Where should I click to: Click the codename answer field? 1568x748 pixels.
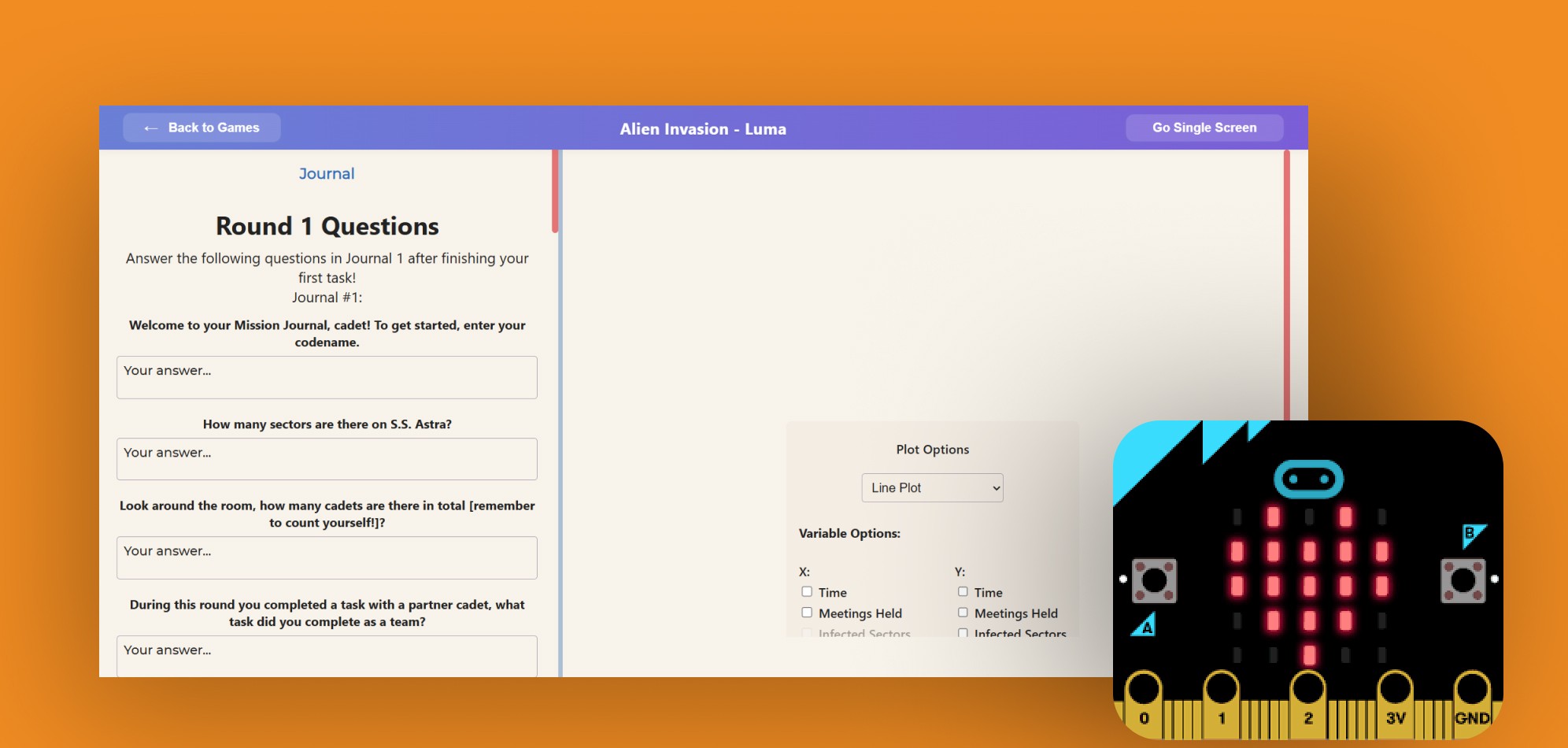pyautogui.click(x=327, y=377)
